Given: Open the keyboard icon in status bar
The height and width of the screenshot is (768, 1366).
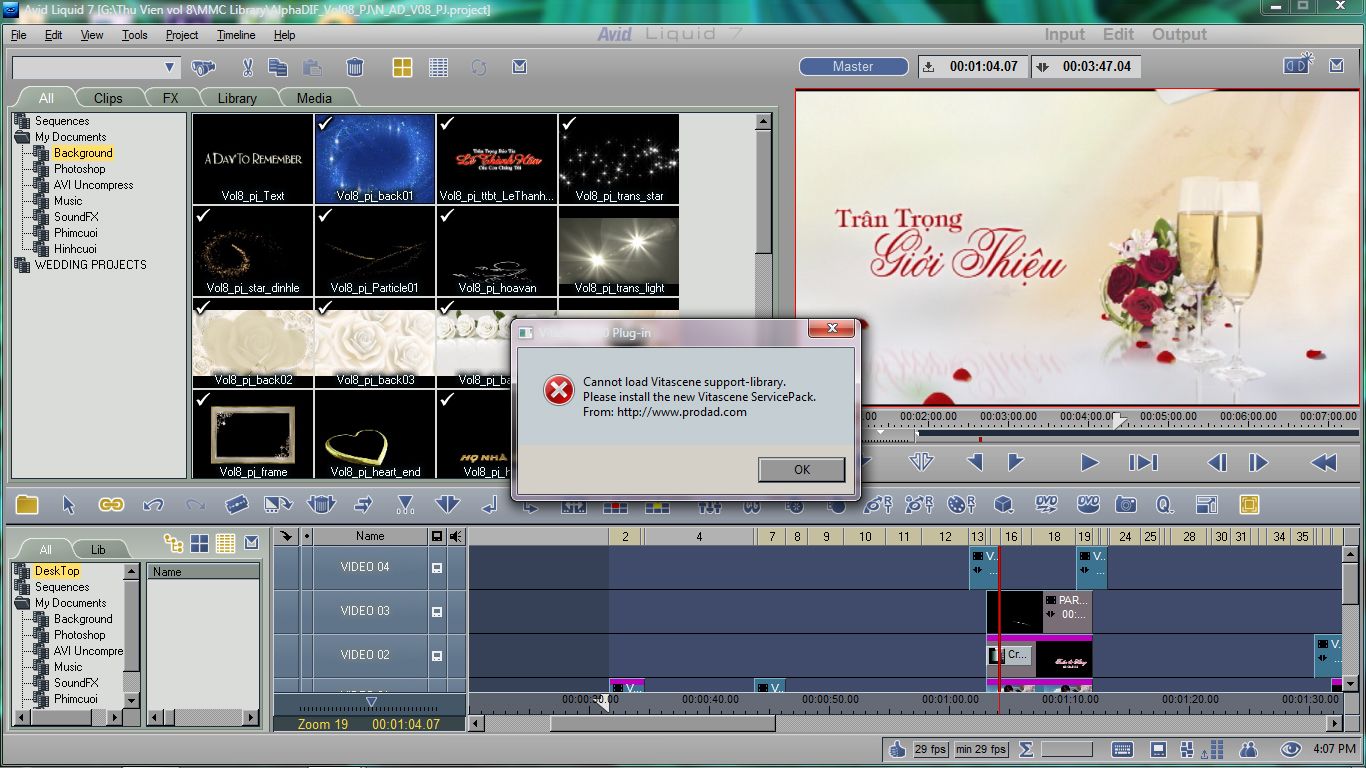Looking at the screenshot, I should pyautogui.click(x=1122, y=749).
